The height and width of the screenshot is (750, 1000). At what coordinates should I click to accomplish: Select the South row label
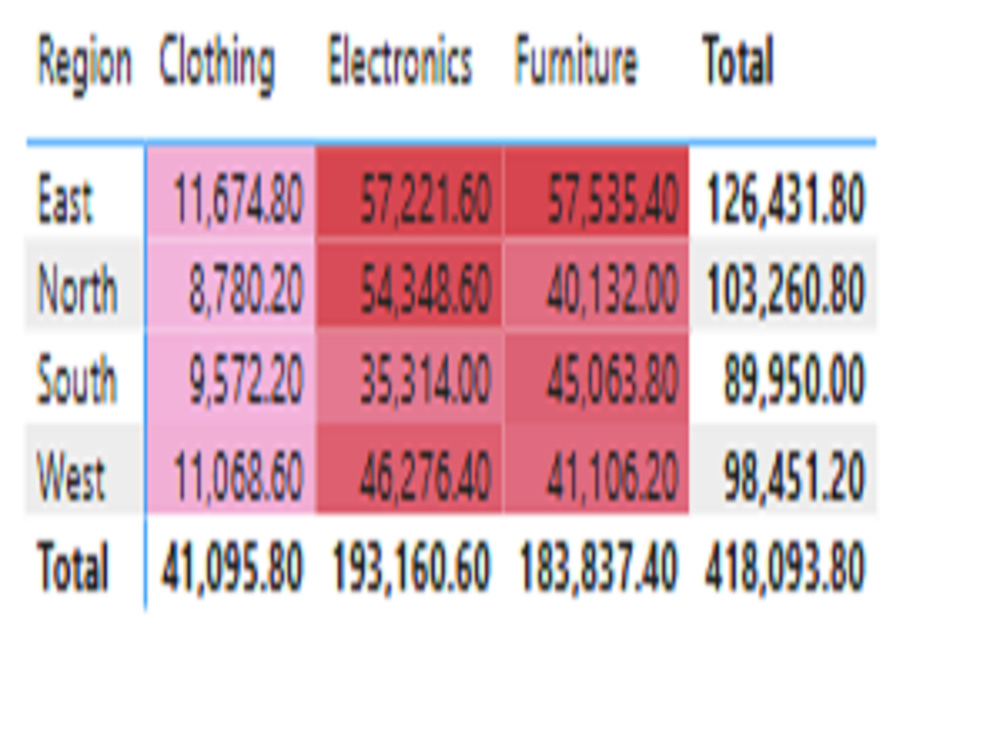click(77, 380)
